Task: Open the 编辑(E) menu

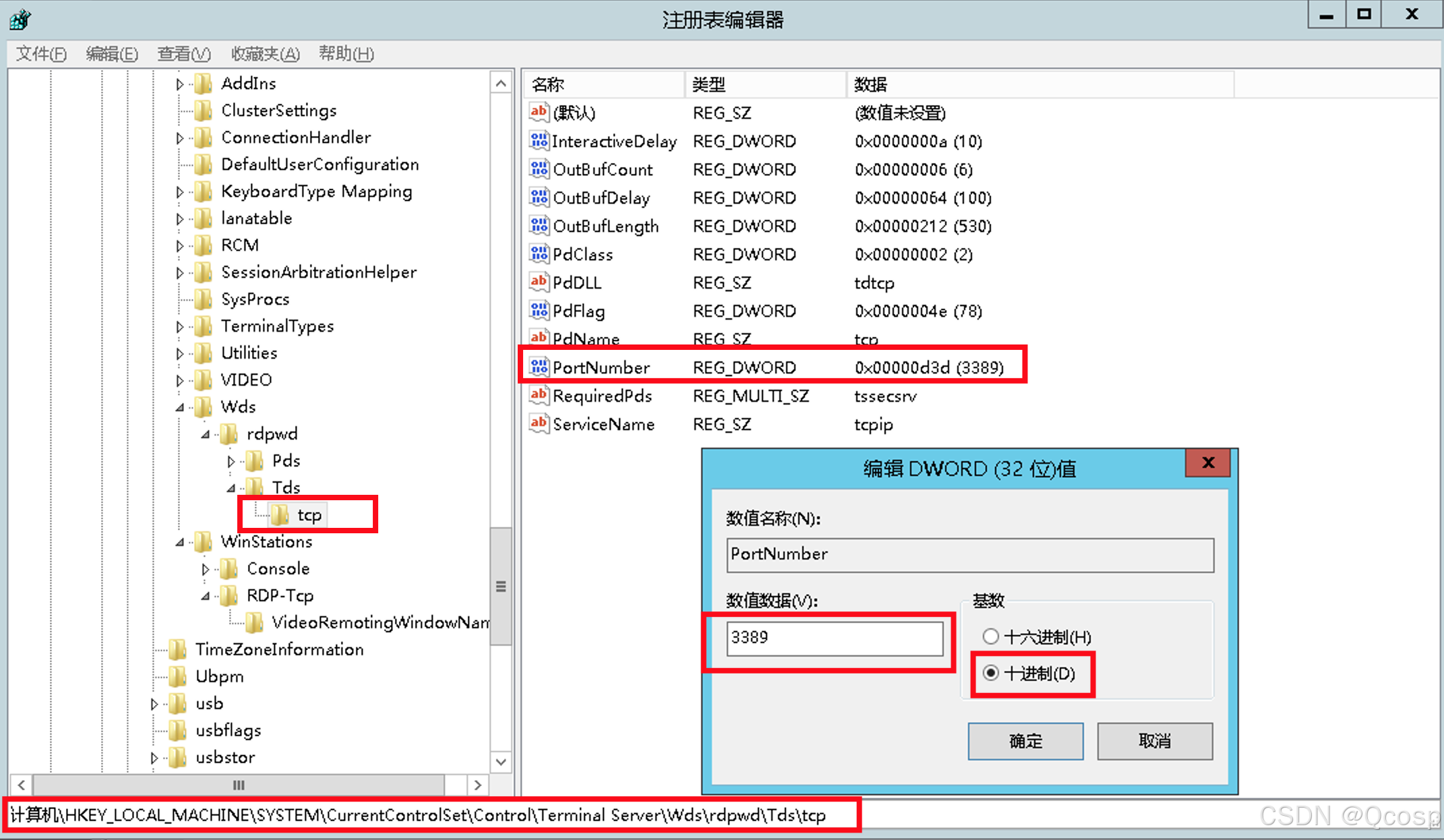Action: coord(112,54)
